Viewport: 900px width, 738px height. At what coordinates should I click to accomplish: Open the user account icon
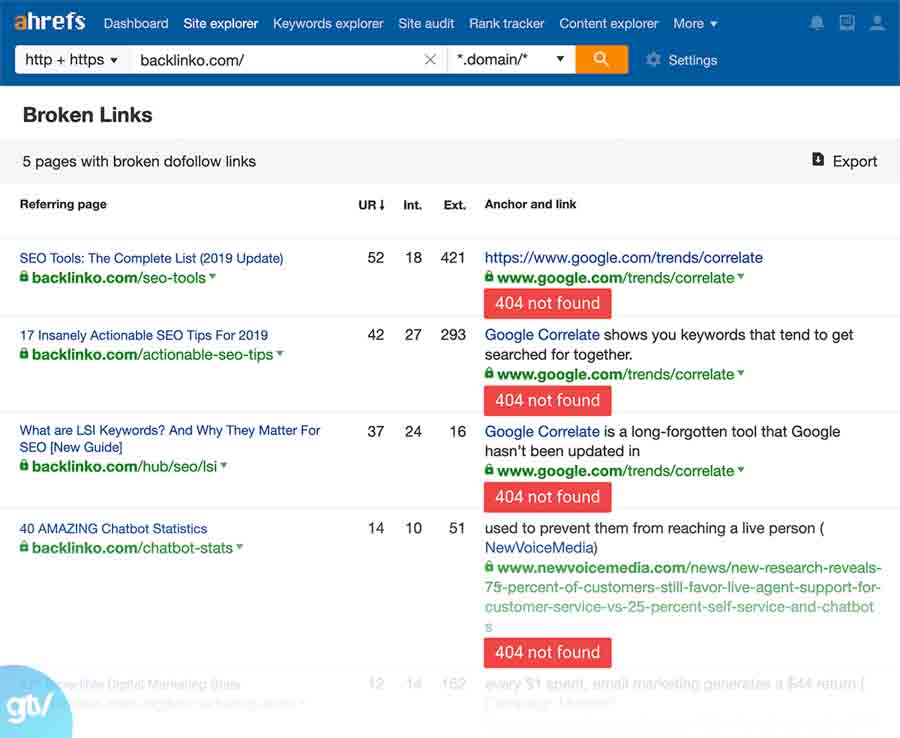[x=879, y=22]
